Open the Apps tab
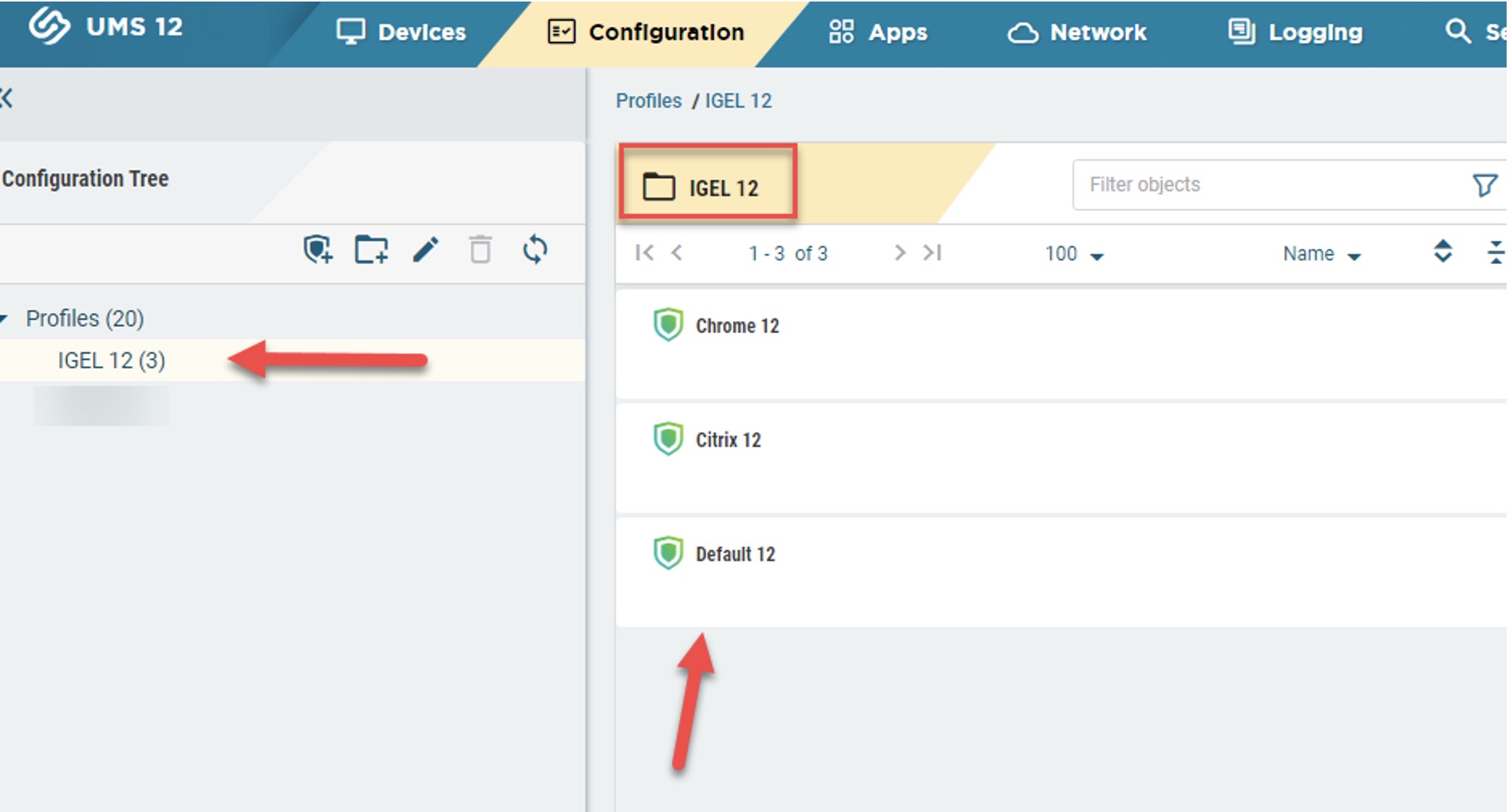This screenshot has width=1512, height=812. coord(878,32)
